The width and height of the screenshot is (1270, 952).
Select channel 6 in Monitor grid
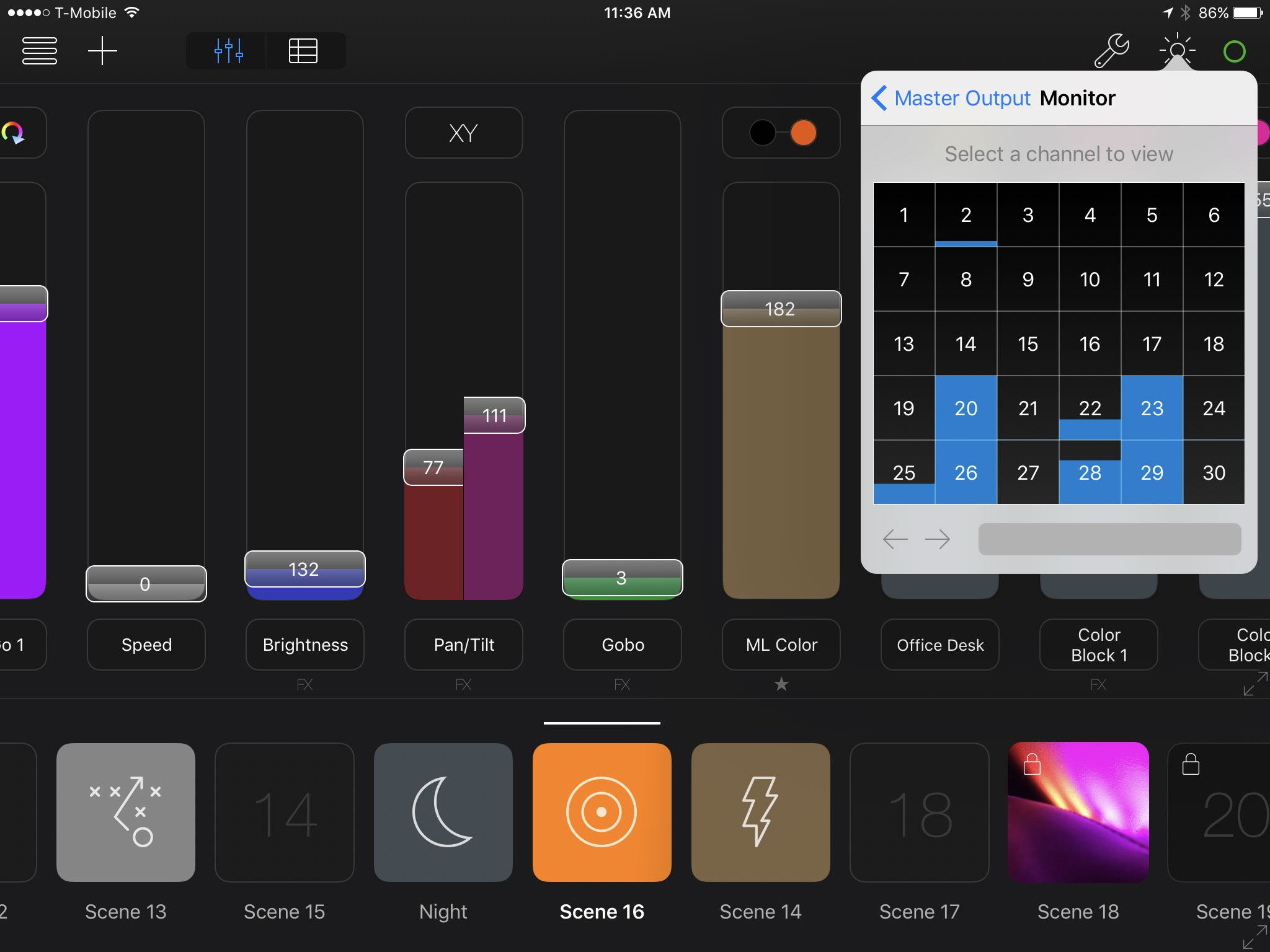click(x=1214, y=215)
